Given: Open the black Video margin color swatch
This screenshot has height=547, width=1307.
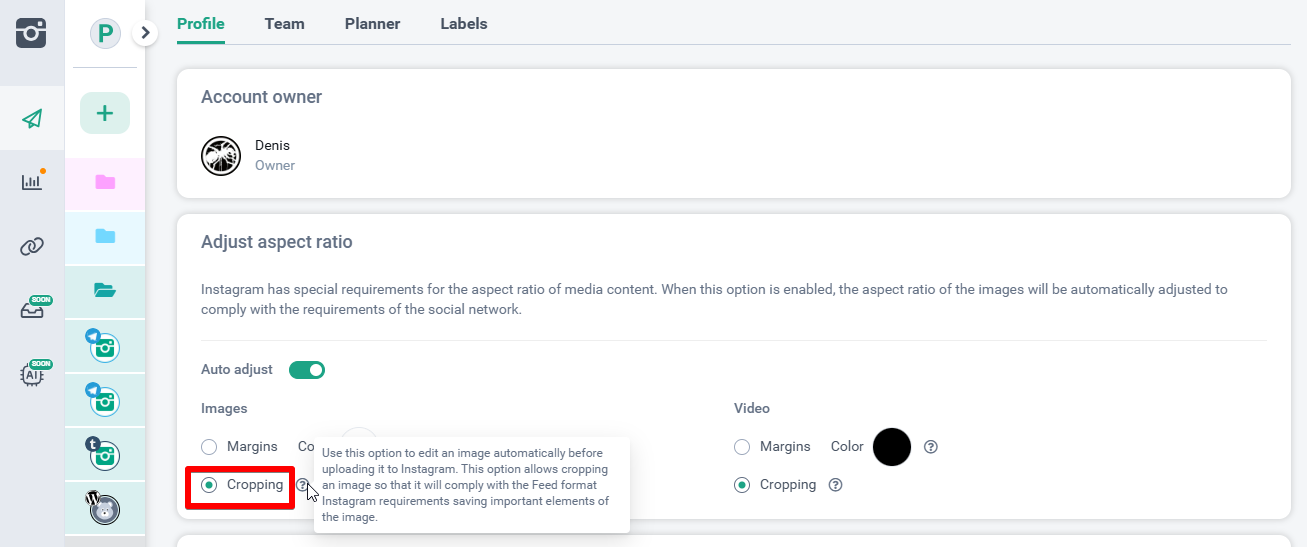Looking at the screenshot, I should point(892,447).
